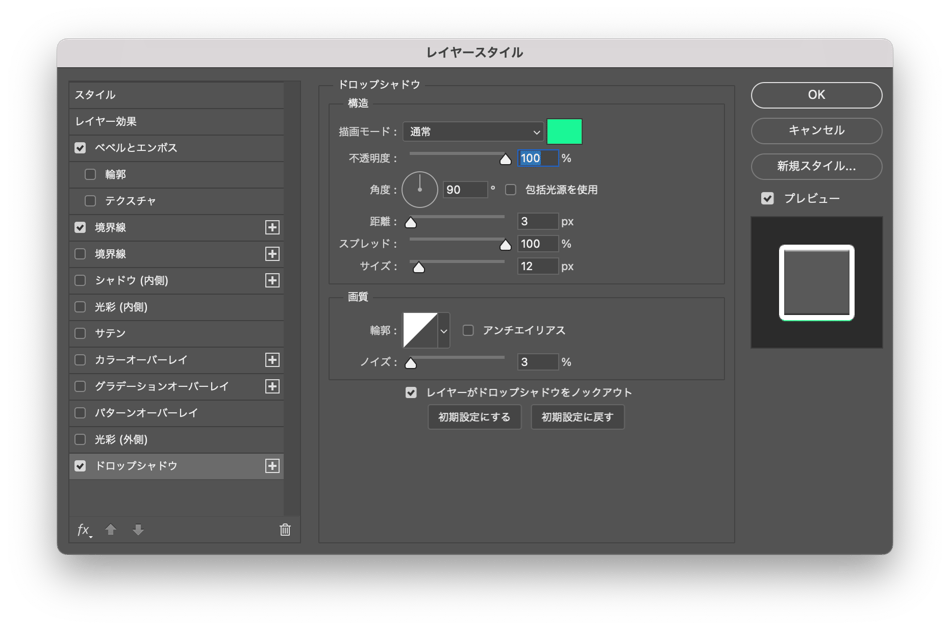The image size is (950, 630).
Task: Select レイヤー効果 in the left list
Action: (176, 121)
